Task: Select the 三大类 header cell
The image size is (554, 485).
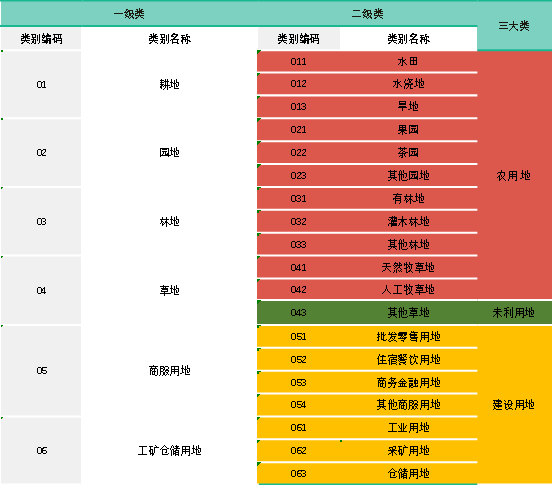Action: tap(514, 26)
